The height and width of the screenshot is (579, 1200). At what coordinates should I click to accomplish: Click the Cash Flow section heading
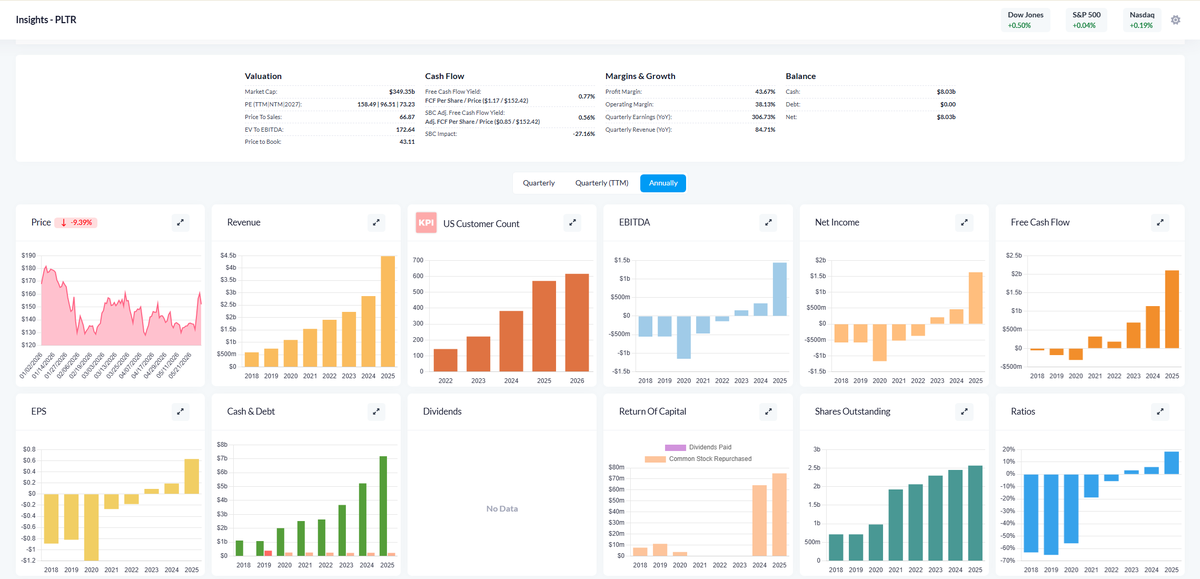coord(444,76)
